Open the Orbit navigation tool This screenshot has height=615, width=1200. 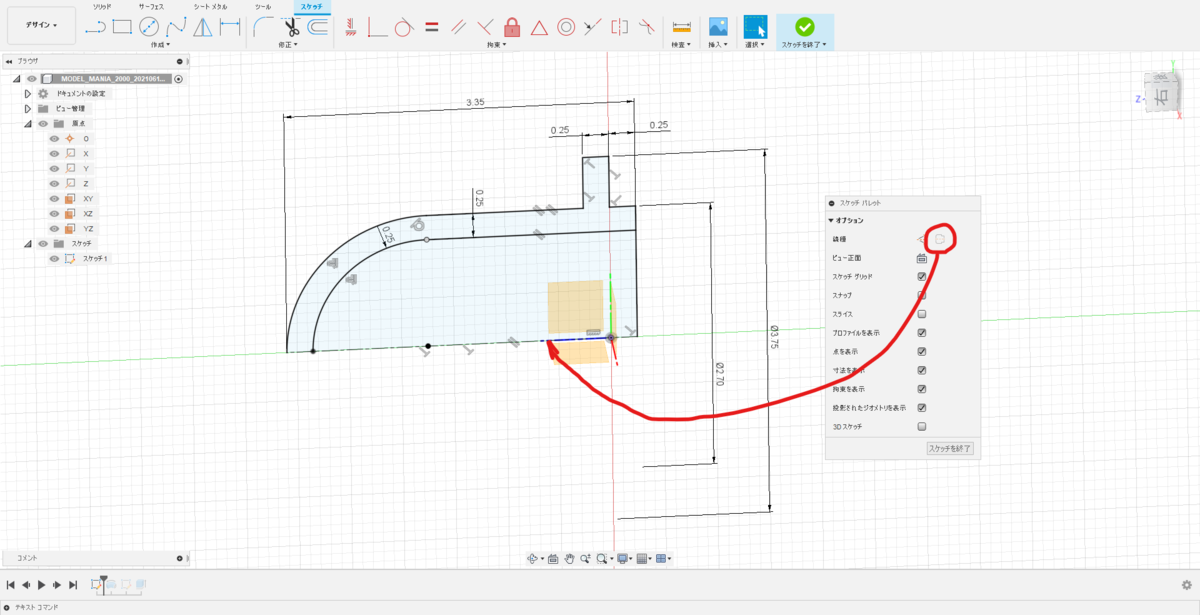coord(533,558)
